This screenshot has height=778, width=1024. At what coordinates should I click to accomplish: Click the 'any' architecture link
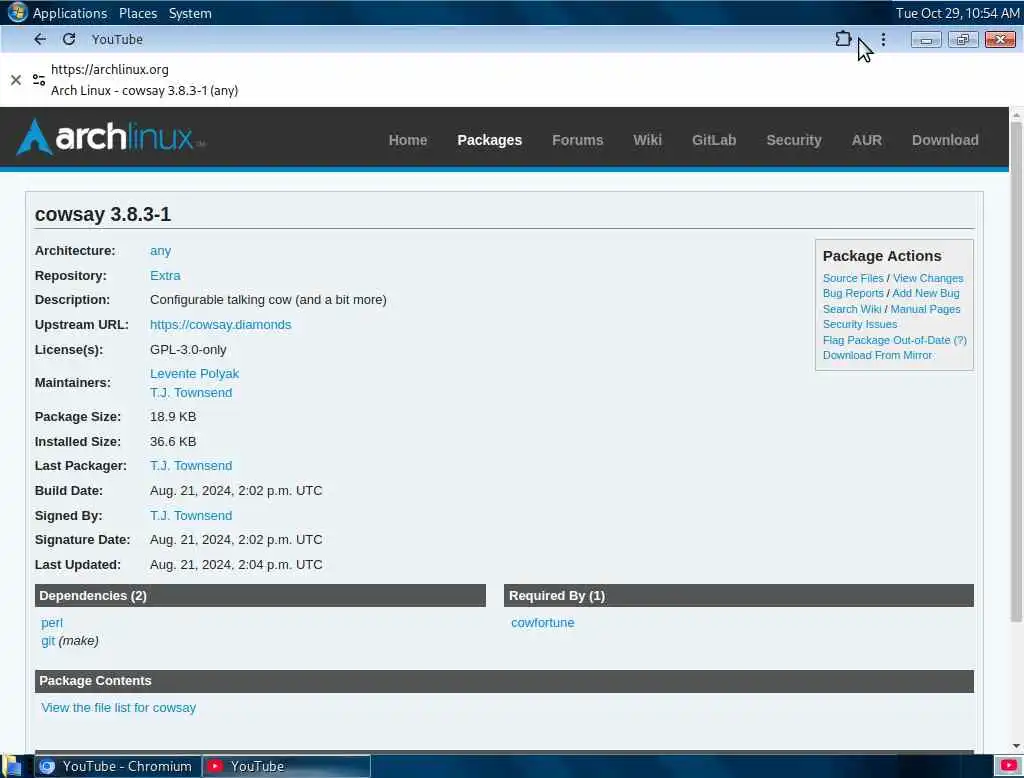[160, 251]
